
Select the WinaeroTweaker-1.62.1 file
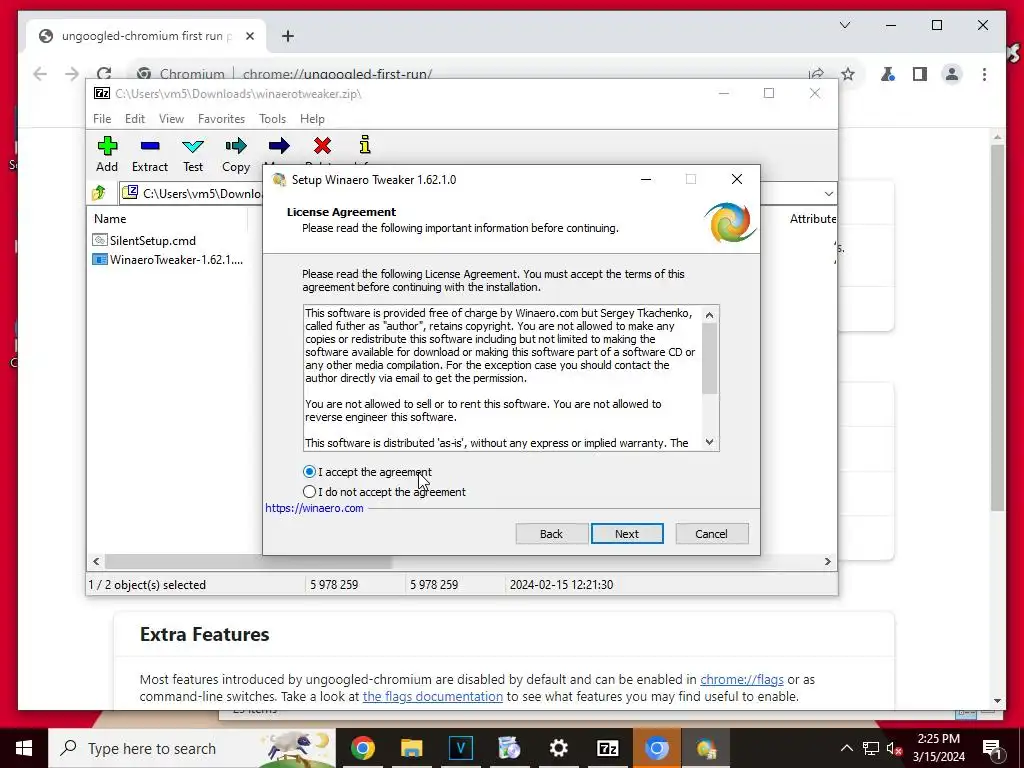click(x=168, y=259)
